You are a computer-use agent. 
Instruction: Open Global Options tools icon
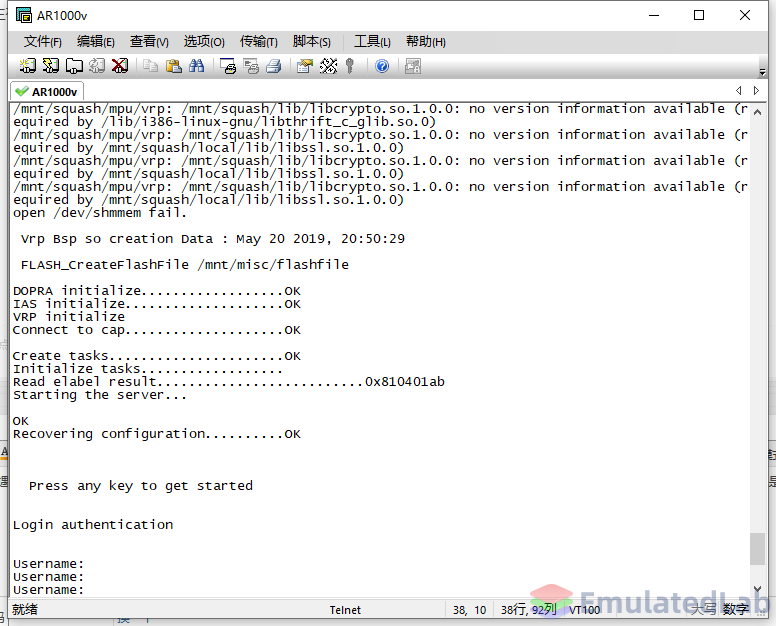(328, 66)
